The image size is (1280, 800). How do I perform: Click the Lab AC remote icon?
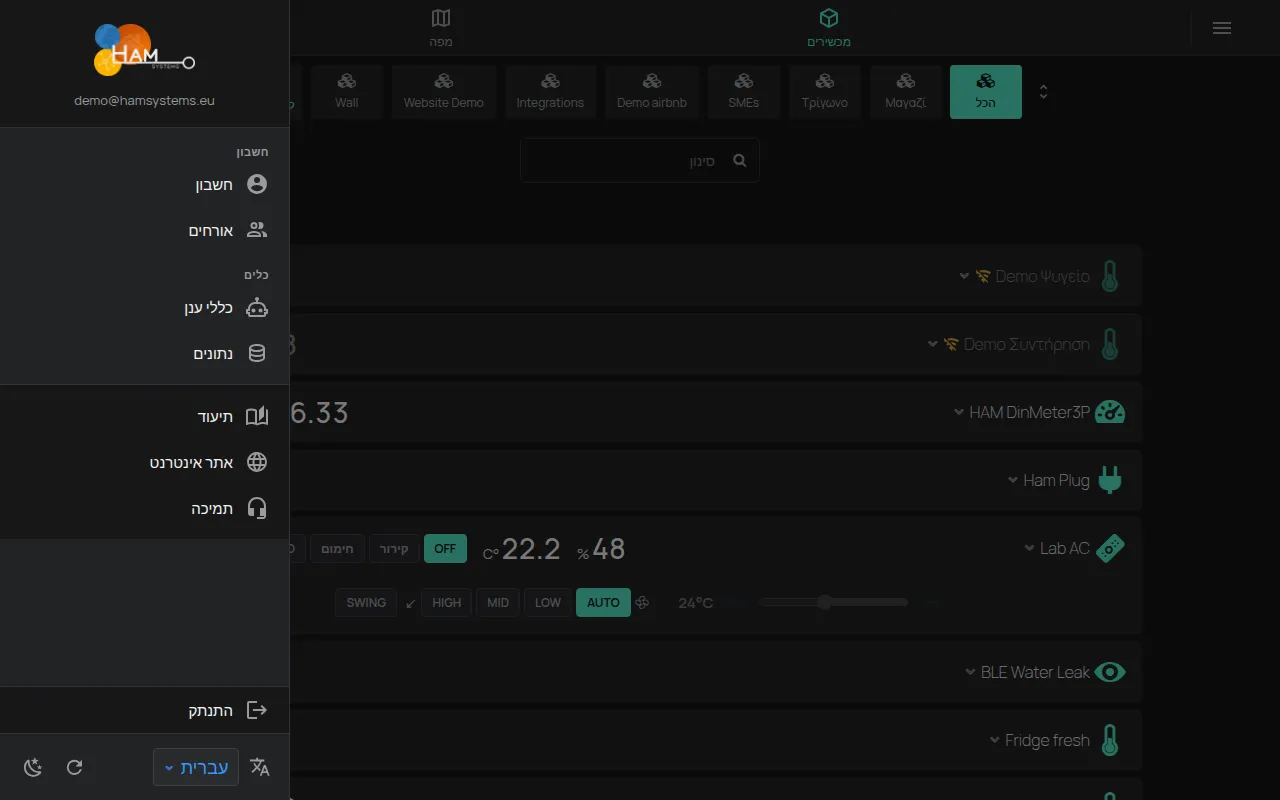point(1110,548)
